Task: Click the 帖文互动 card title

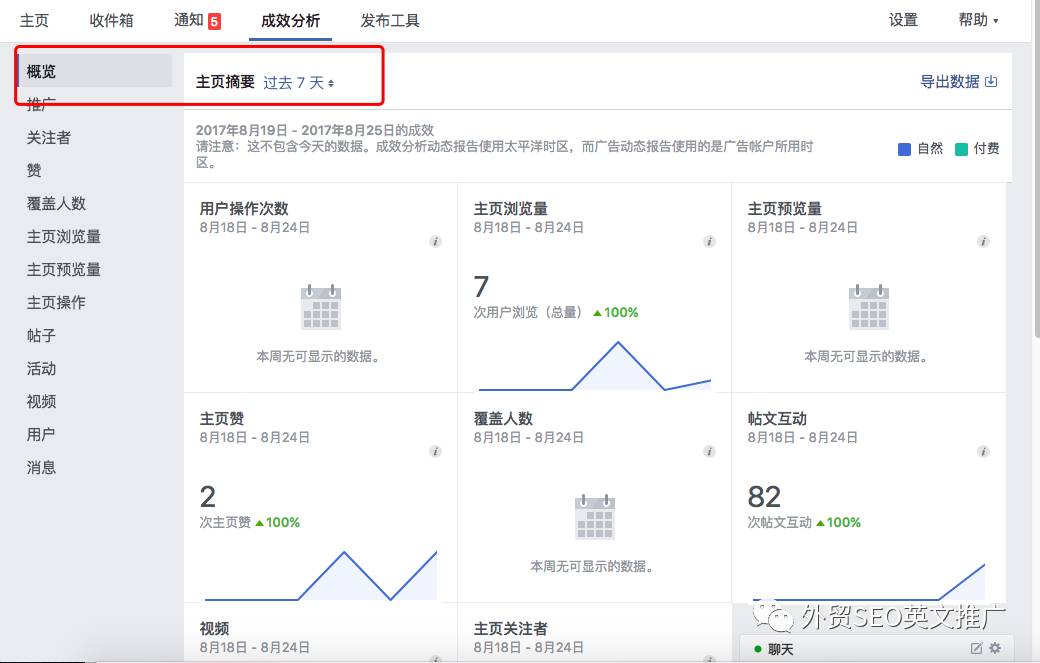Action: pos(777,419)
